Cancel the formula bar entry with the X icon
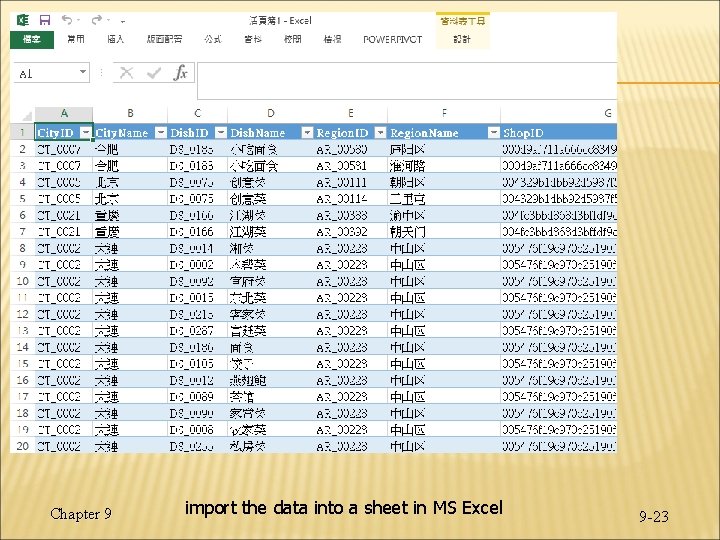 [126, 73]
